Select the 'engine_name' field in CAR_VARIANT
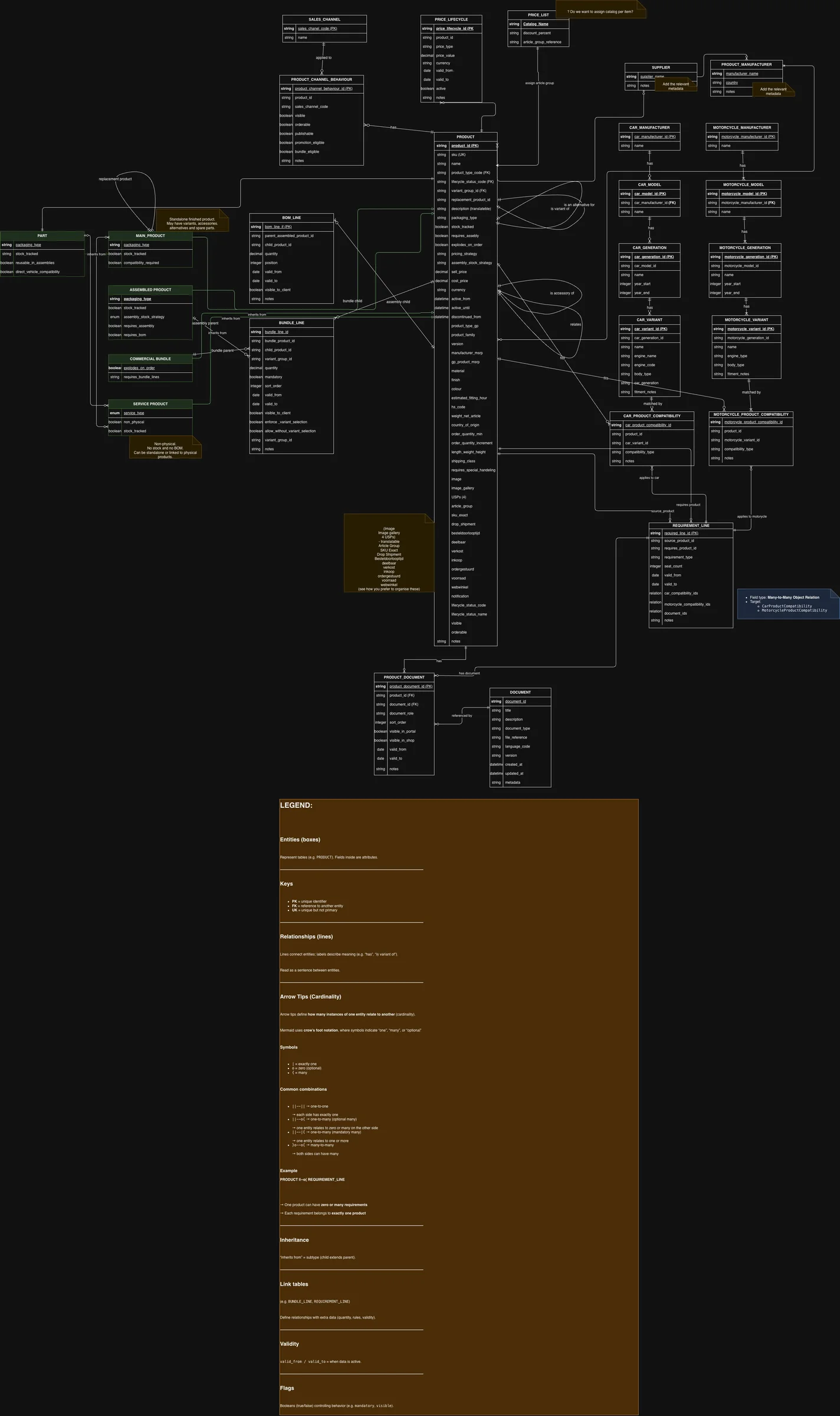Image resolution: width=840 pixels, height=1416 pixels. click(x=649, y=356)
